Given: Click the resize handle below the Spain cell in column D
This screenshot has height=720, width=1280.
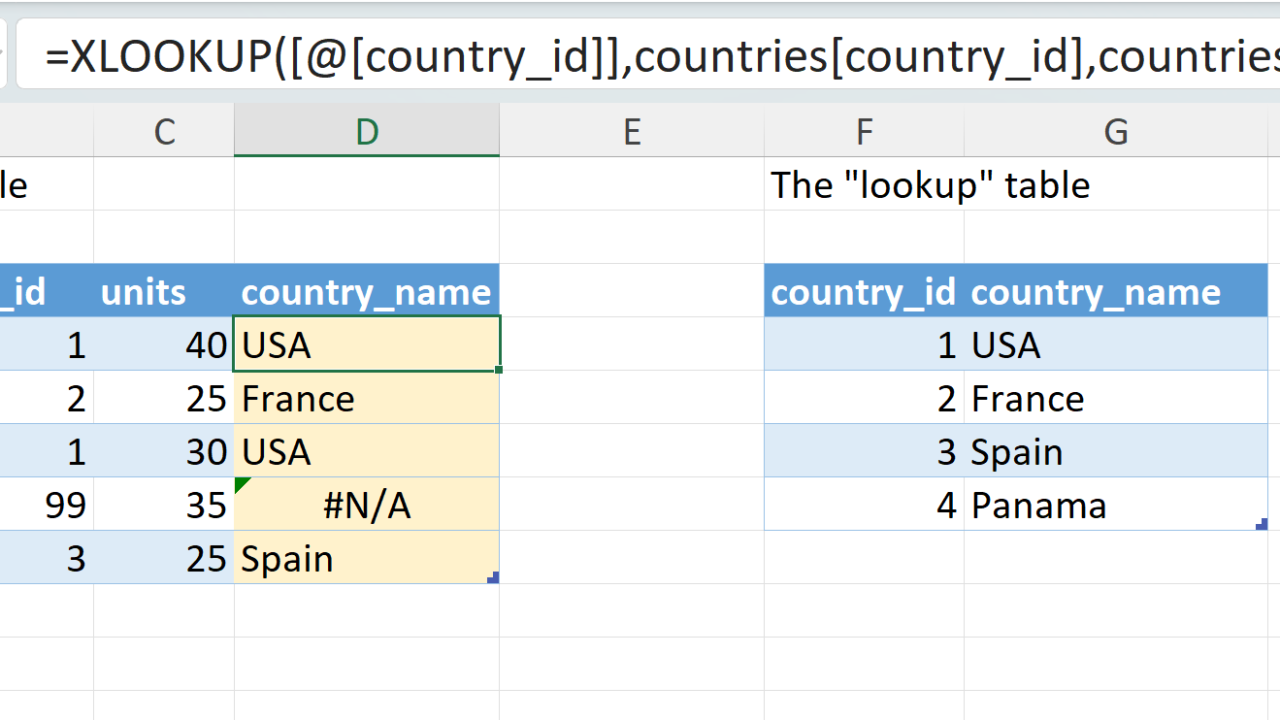Looking at the screenshot, I should click(493, 577).
